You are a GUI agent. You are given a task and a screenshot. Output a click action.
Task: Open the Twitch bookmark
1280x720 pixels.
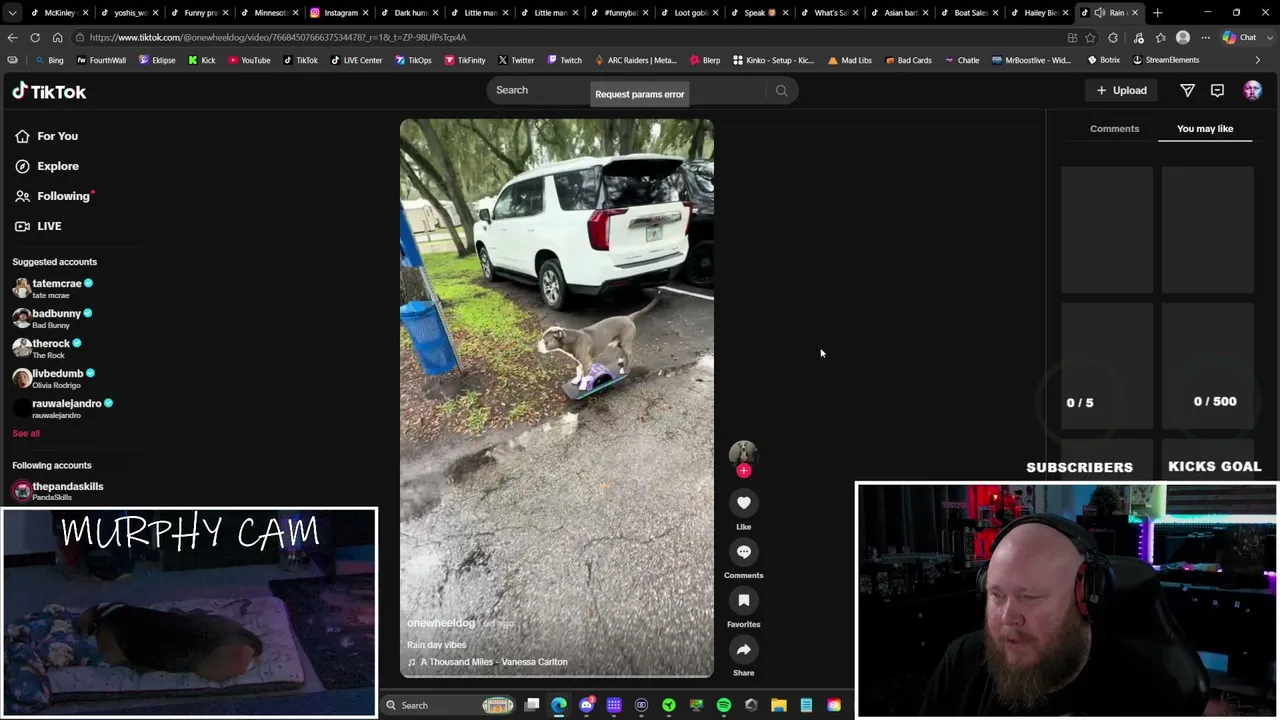[563, 61]
